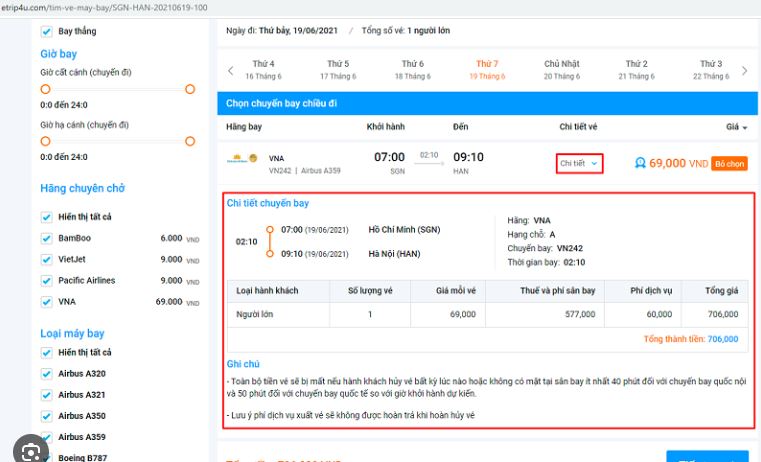761x462 pixels.
Task: Switch to the Thứ 4 16 Tháng 6 tab
Action: click(x=265, y=70)
